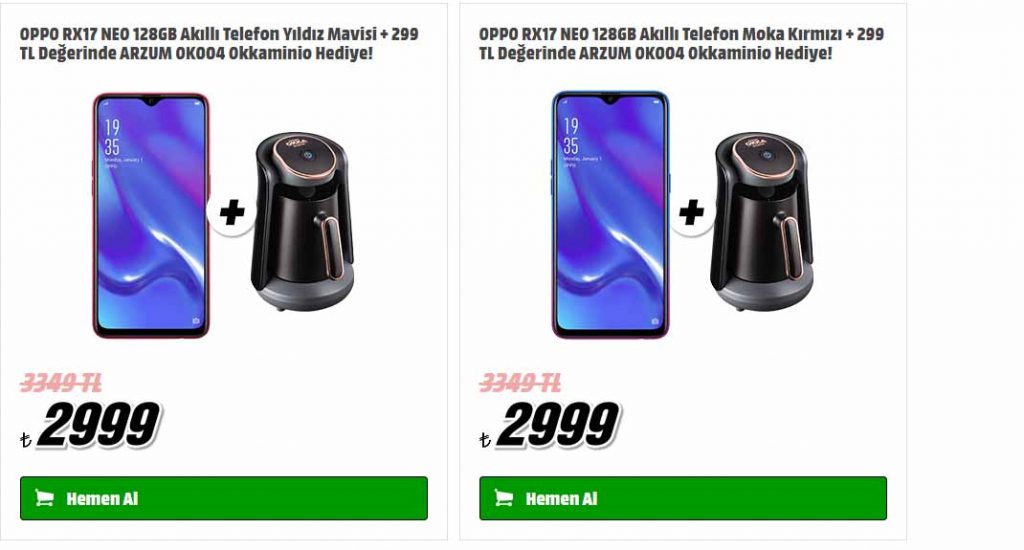Click the 2999 price in the right card
Viewport: 1024px width, 550px height.
point(558,425)
